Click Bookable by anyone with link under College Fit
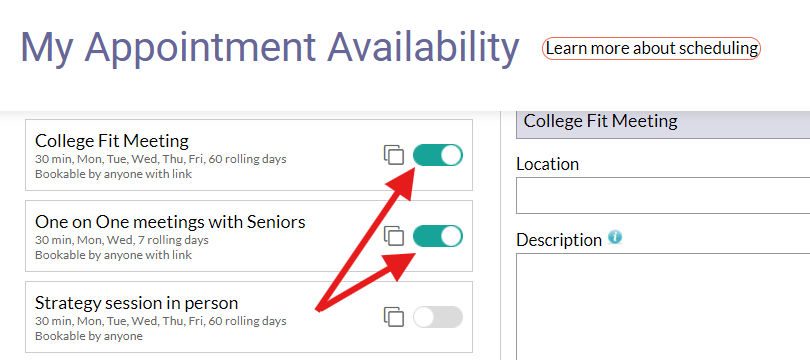Viewport: 810px width, 360px height. pyautogui.click(x=113, y=174)
